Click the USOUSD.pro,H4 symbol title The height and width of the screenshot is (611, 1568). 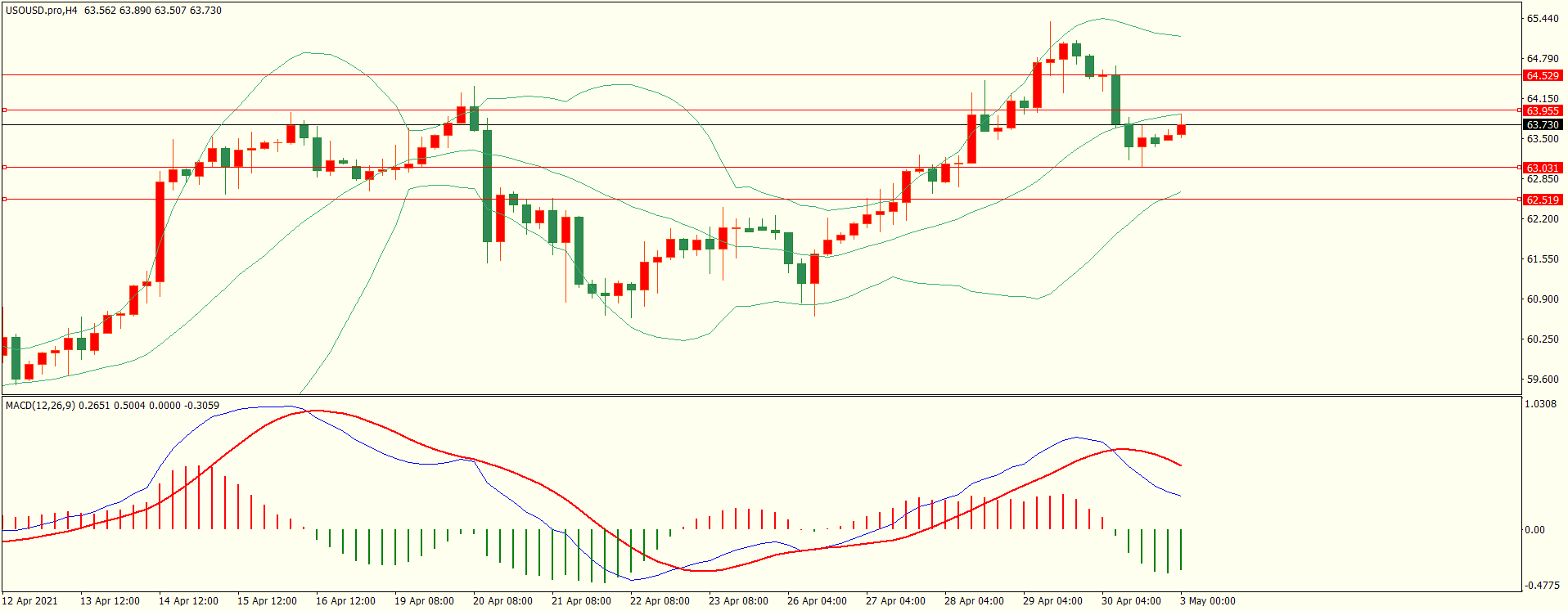[x=42, y=11]
